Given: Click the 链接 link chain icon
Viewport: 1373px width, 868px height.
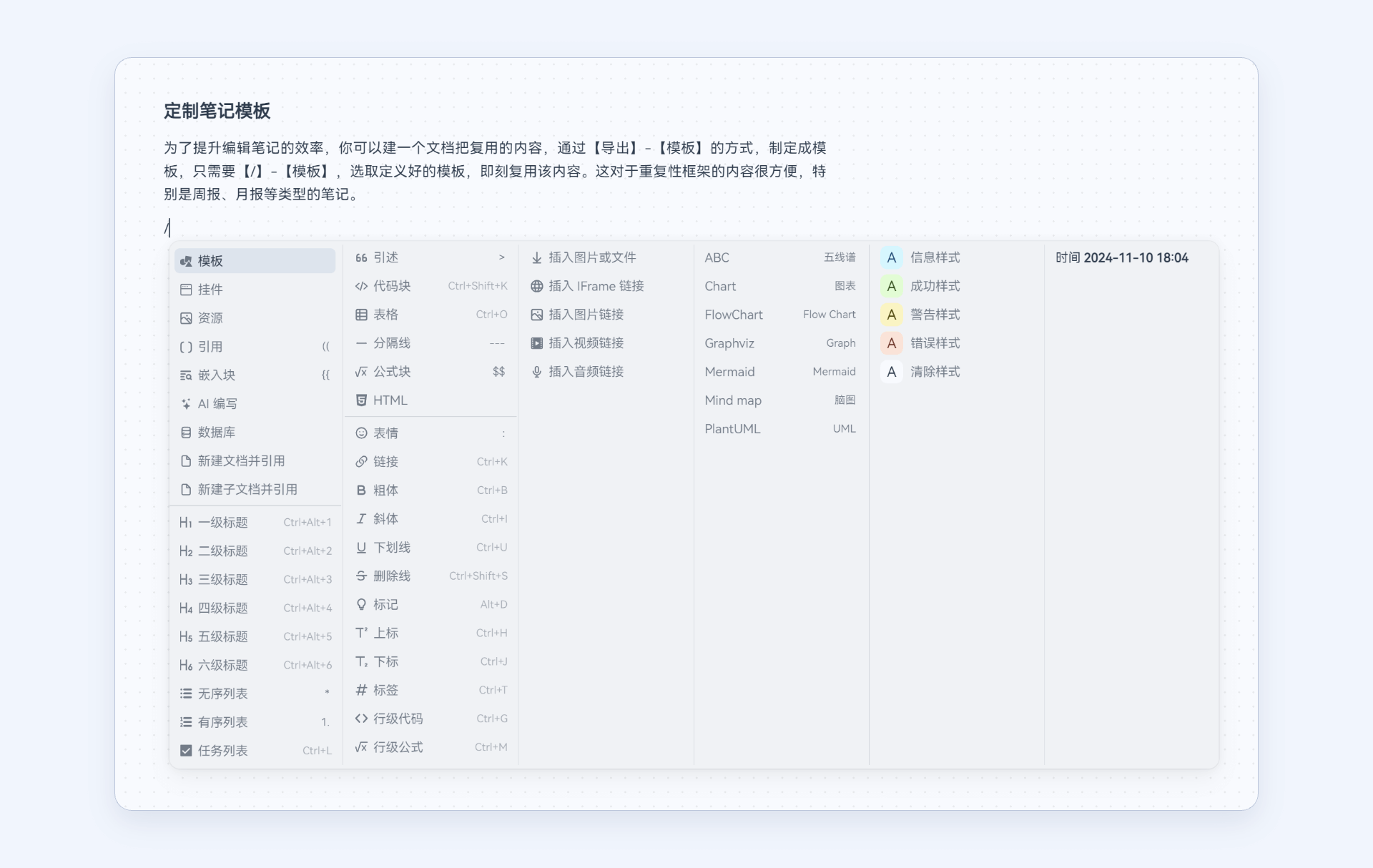Looking at the screenshot, I should (x=361, y=462).
